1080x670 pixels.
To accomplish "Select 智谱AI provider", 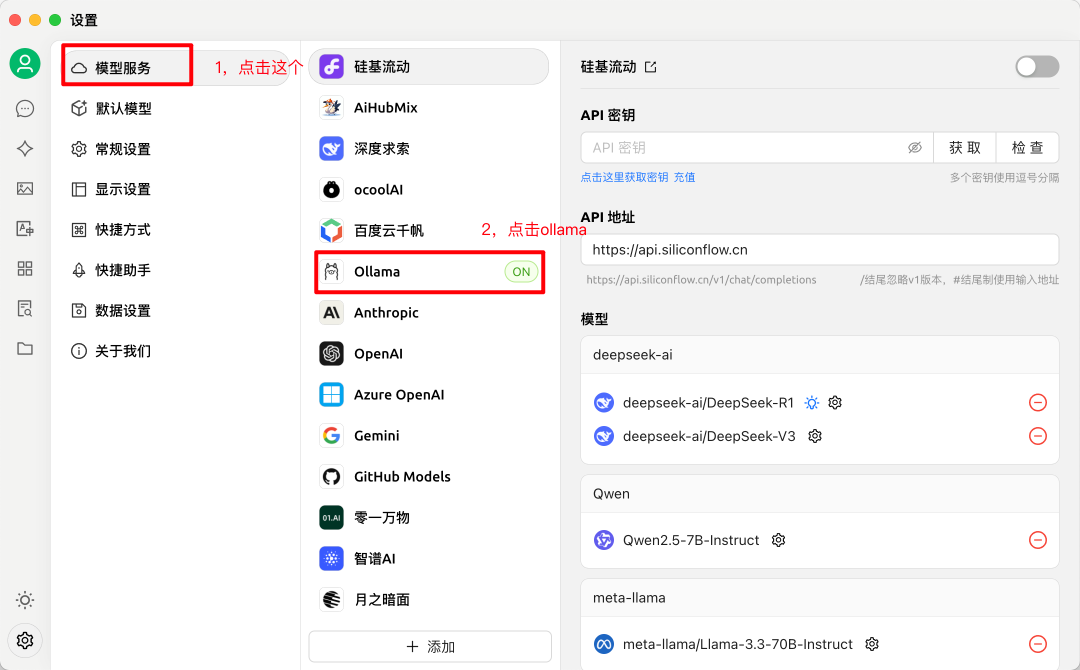I will click(429, 558).
